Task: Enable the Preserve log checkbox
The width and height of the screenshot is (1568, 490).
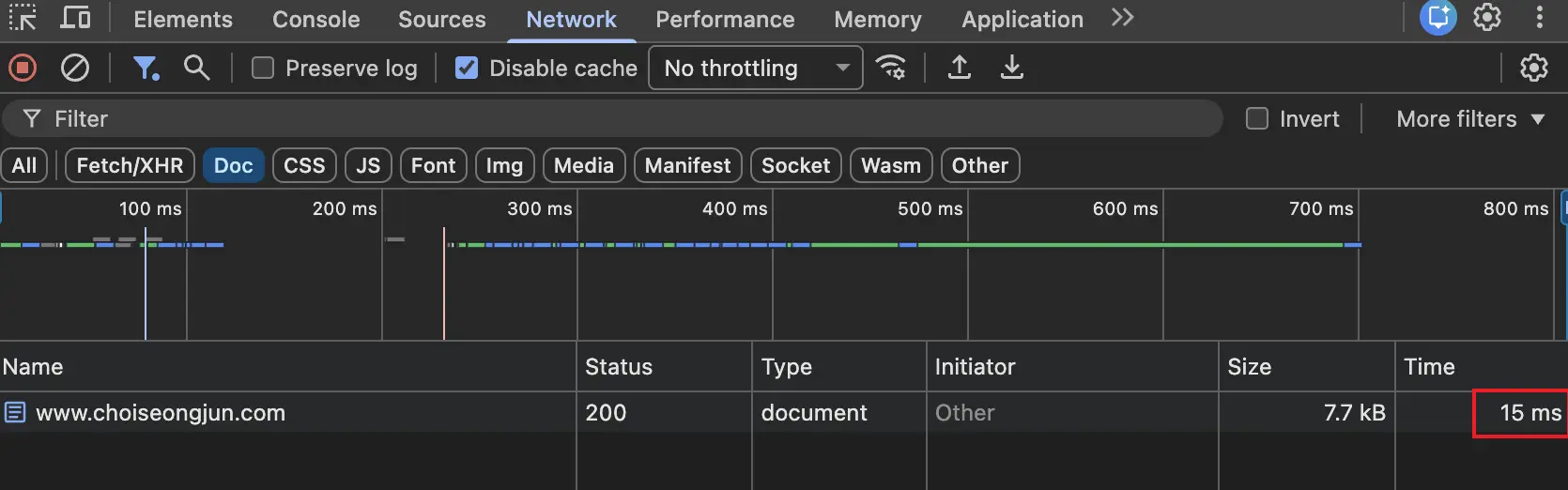Action: coord(263,69)
